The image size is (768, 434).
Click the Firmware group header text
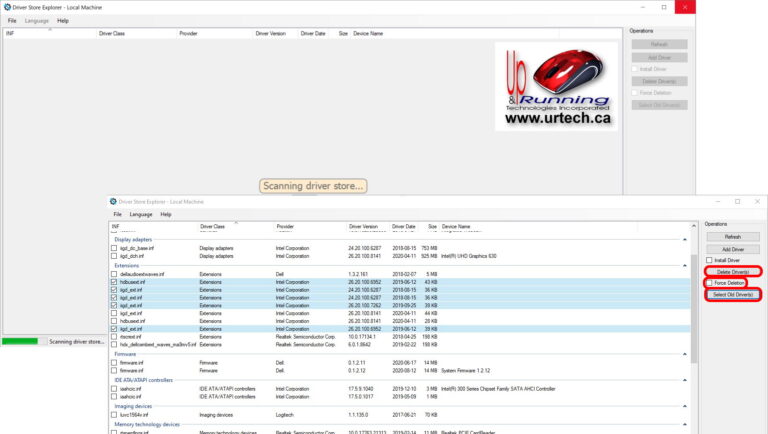125,354
